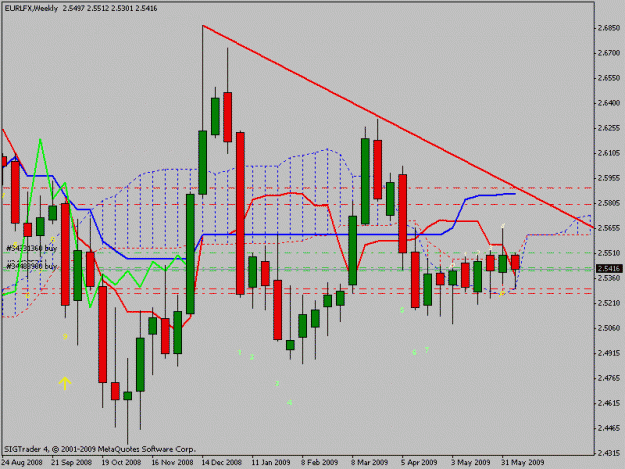Click the highlighted 2.5416 current price tag
Screen dimensions: 625x469
609,269
